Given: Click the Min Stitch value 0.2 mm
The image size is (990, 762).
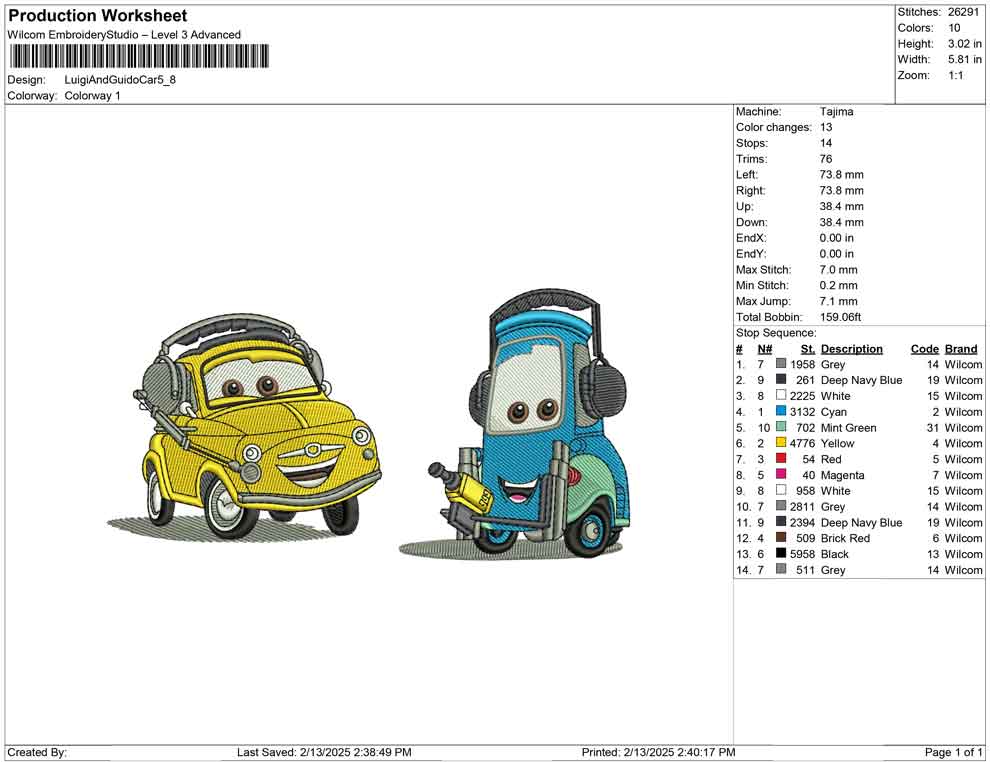Looking at the screenshot, I should (x=838, y=285).
